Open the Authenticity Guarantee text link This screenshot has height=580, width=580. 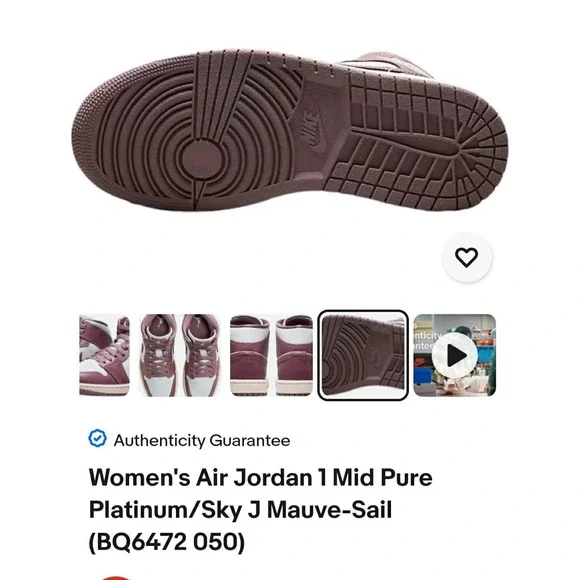click(x=202, y=441)
